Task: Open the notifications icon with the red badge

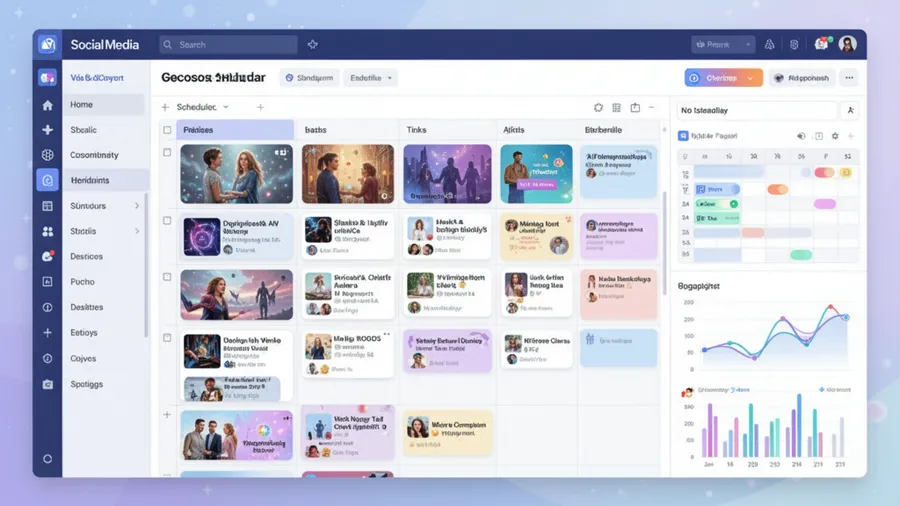Action: (x=821, y=44)
